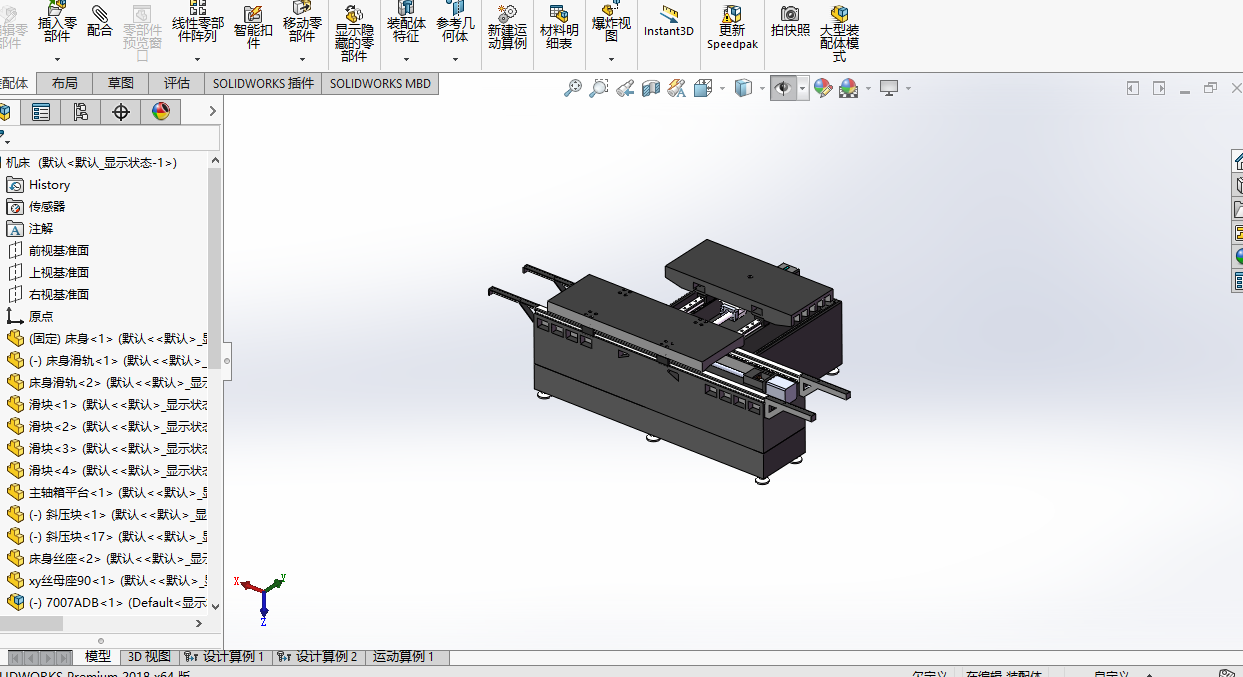Select 传感器 (Sensors) in feature tree
This screenshot has height=677, width=1243.
[46, 207]
